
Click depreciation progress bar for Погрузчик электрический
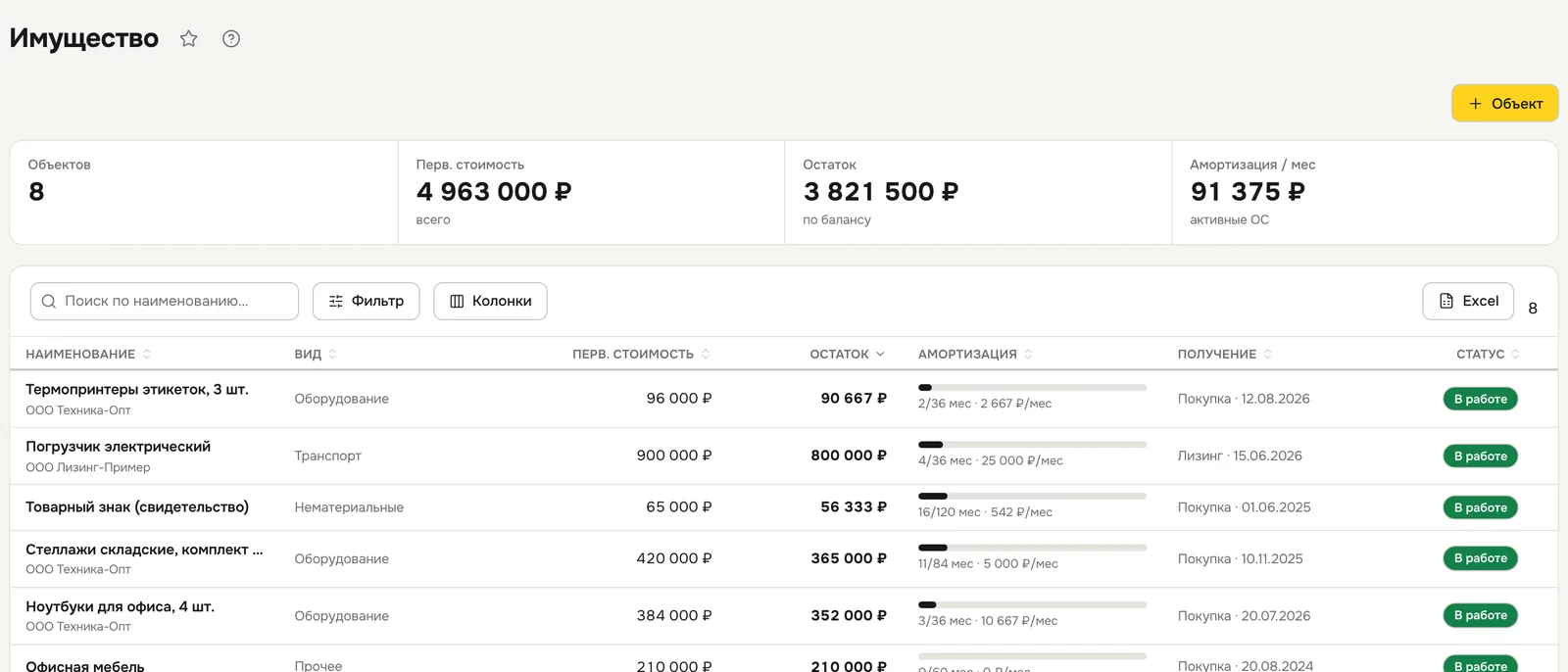pyautogui.click(x=1032, y=445)
